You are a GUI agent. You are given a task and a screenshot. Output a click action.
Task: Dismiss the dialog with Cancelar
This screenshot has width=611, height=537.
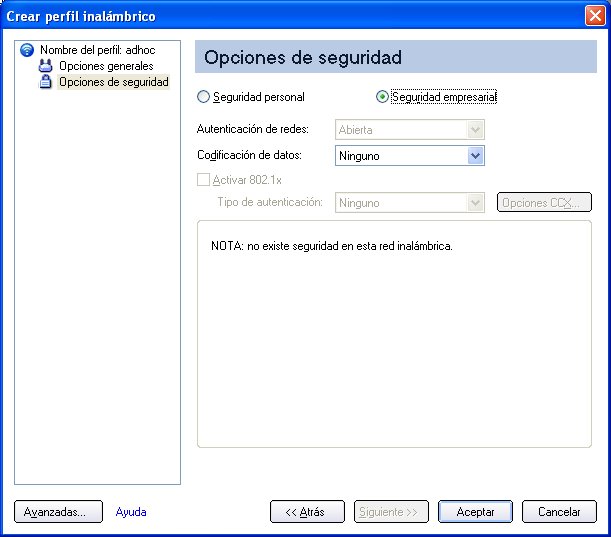click(x=559, y=512)
